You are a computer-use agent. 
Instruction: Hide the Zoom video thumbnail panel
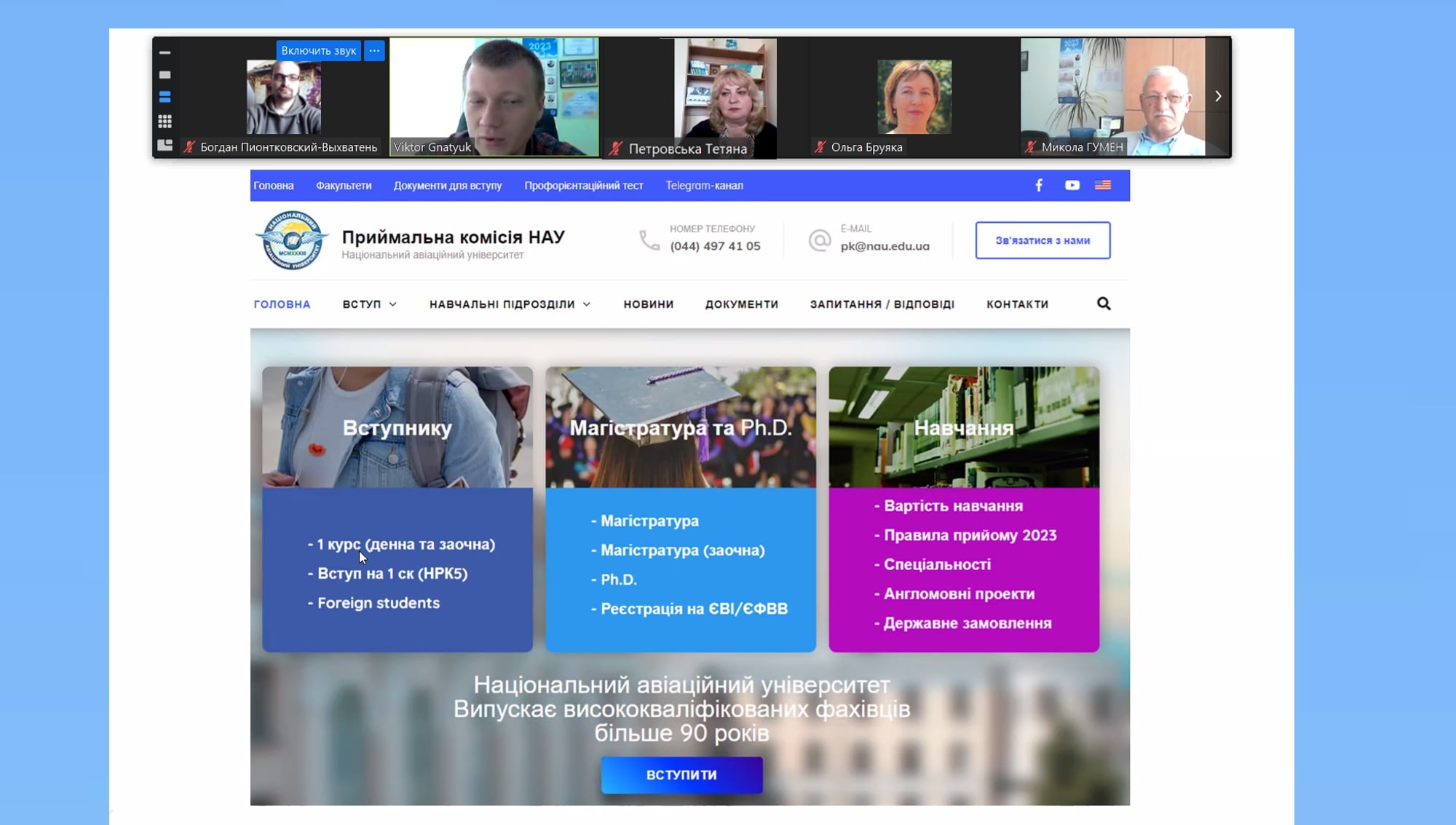pos(165,52)
